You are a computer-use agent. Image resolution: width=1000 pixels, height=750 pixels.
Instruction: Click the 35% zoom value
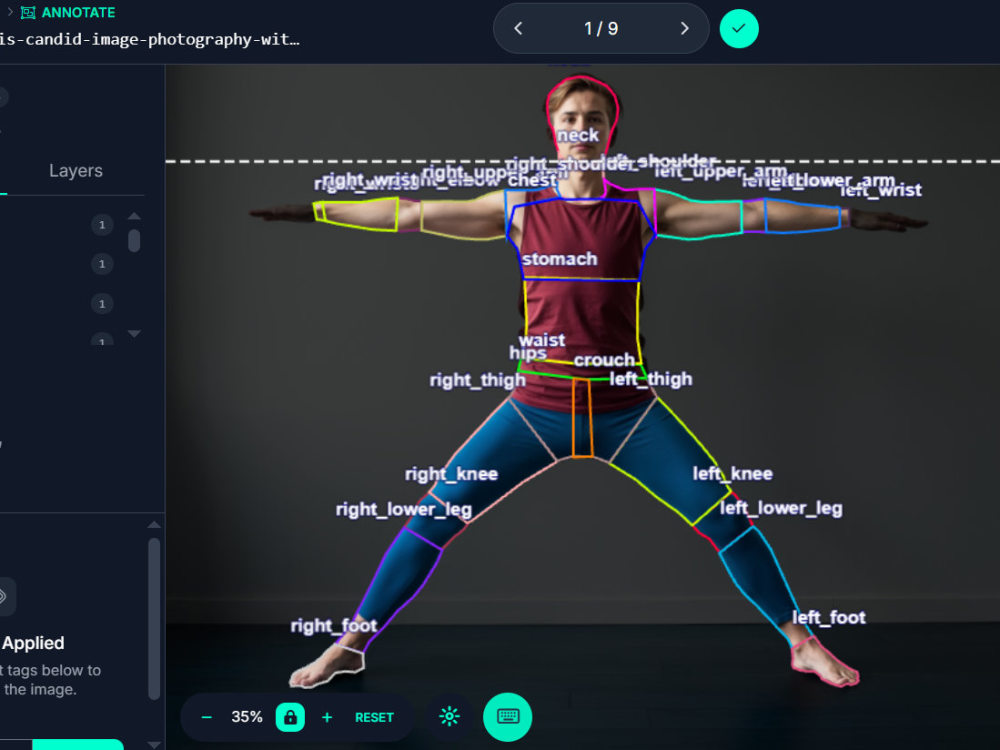pyautogui.click(x=247, y=717)
